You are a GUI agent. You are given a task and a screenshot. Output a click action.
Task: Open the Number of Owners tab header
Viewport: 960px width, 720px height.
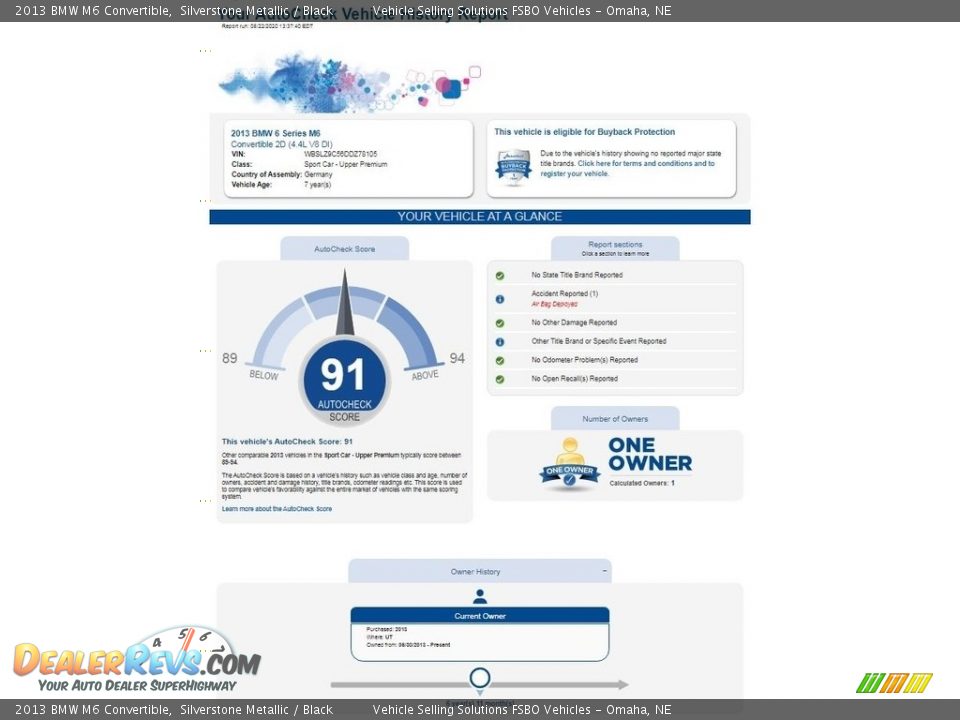615,419
